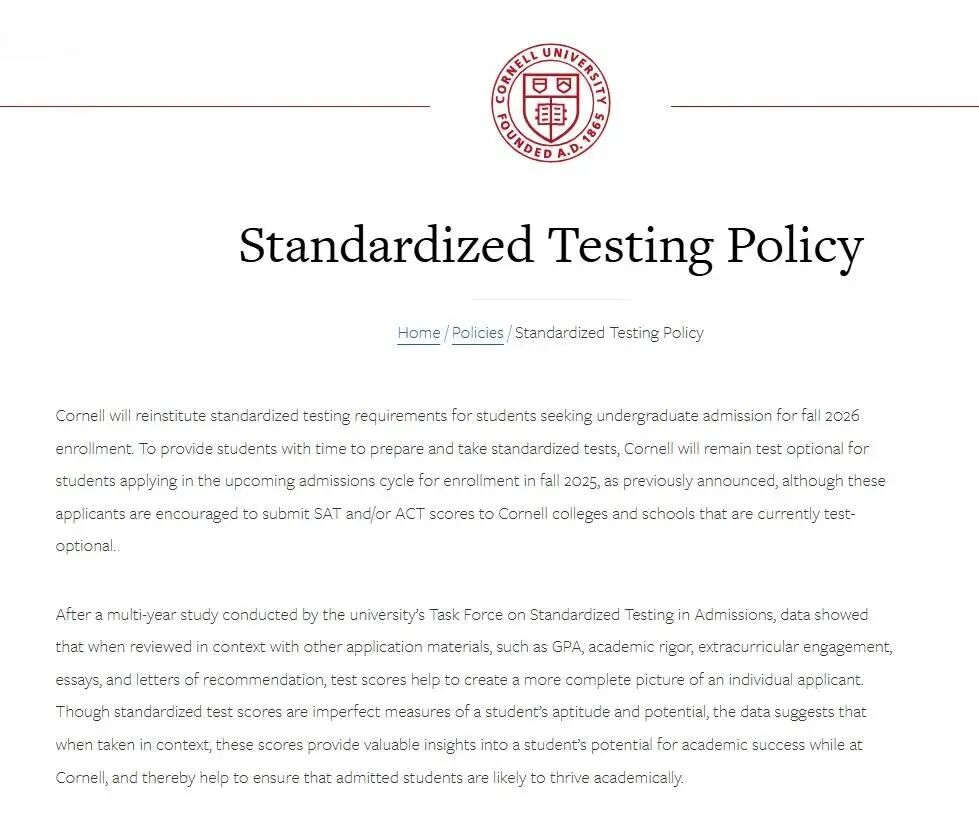
Task: Click the "CORNELL UNIVERSITY" lettering on the seal
Action: click(x=548, y=56)
